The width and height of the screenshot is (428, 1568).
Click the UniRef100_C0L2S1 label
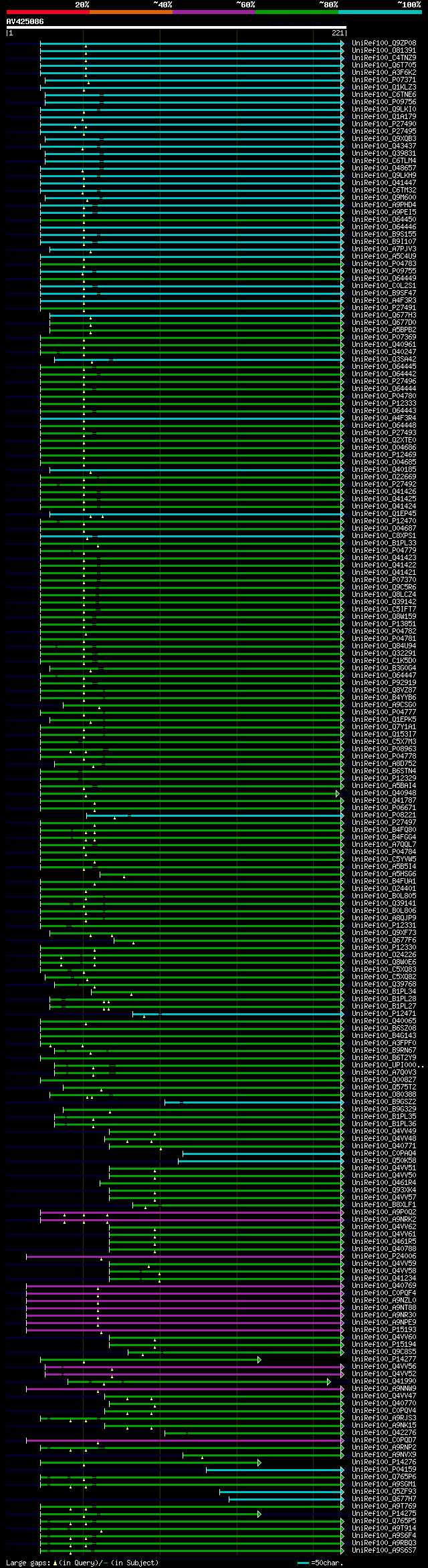[x=384, y=285]
